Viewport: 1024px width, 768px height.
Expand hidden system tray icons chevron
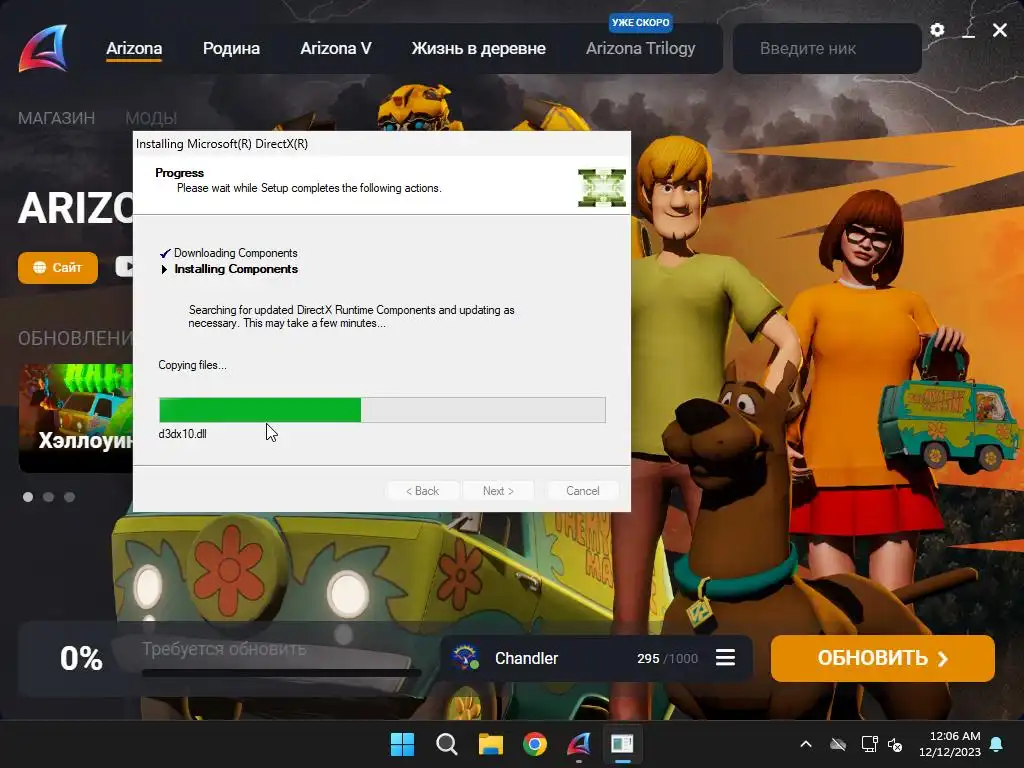[806, 744]
